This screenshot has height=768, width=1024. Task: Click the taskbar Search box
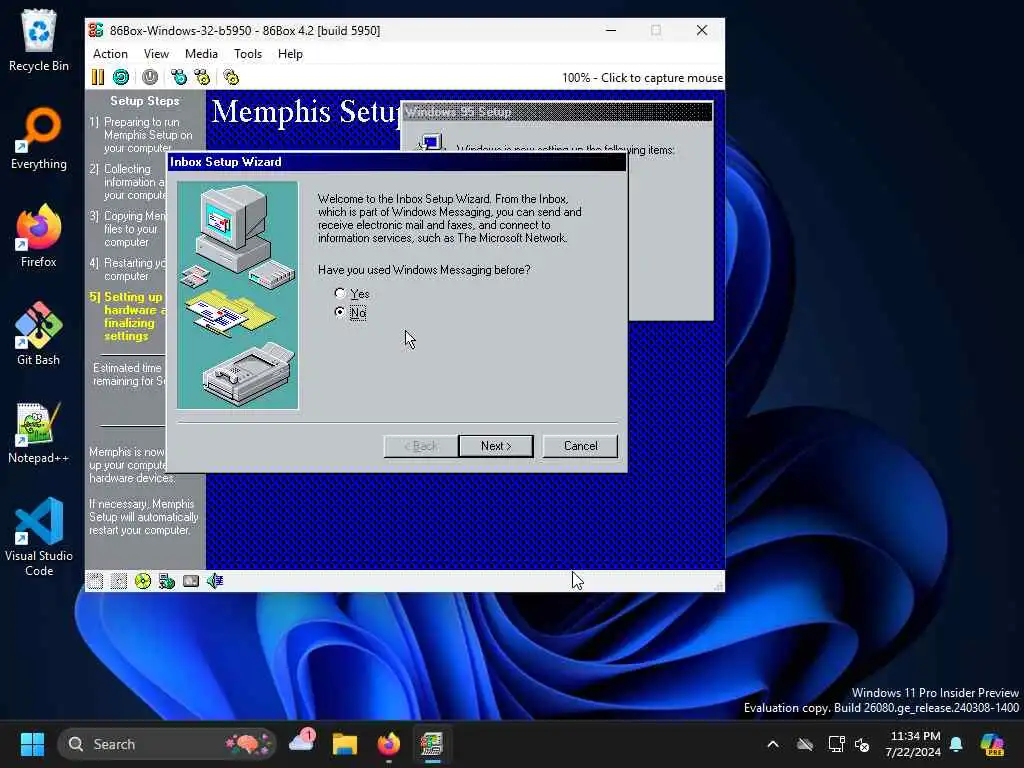167,744
